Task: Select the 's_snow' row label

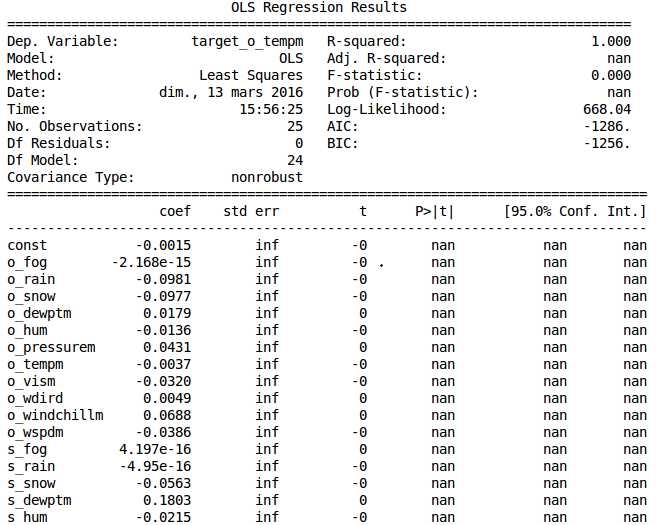Action: pyautogui.click(x=31, y=484)
